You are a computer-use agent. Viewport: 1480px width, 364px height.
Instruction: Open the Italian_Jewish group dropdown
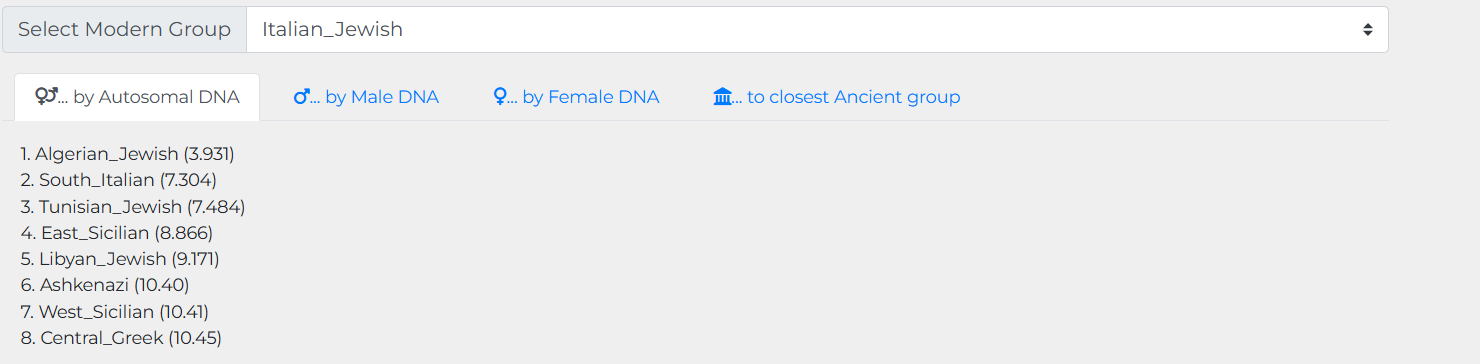click(817, 30)
